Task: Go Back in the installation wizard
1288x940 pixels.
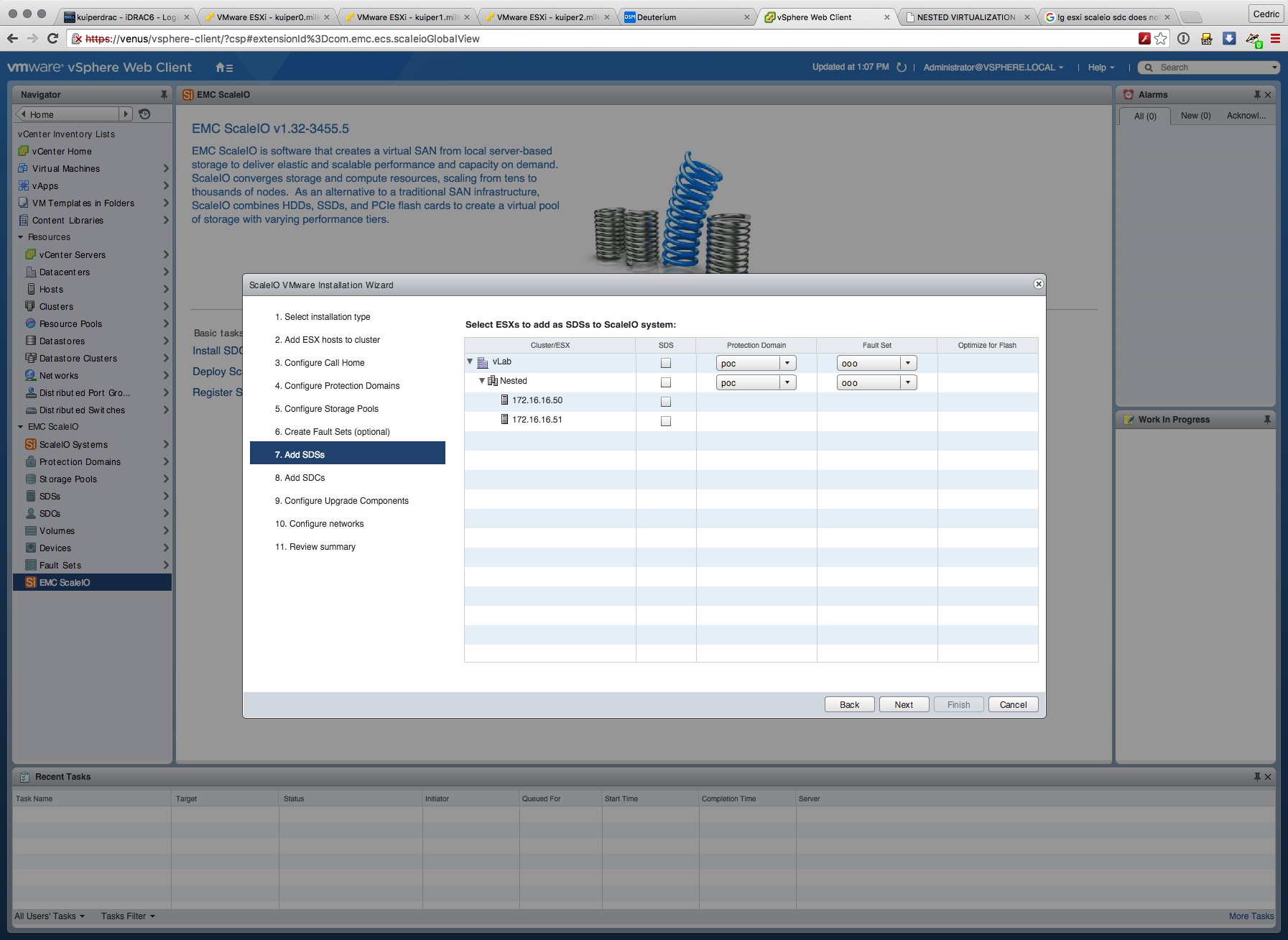Action: pyautogui.click(x=849, y=704)
